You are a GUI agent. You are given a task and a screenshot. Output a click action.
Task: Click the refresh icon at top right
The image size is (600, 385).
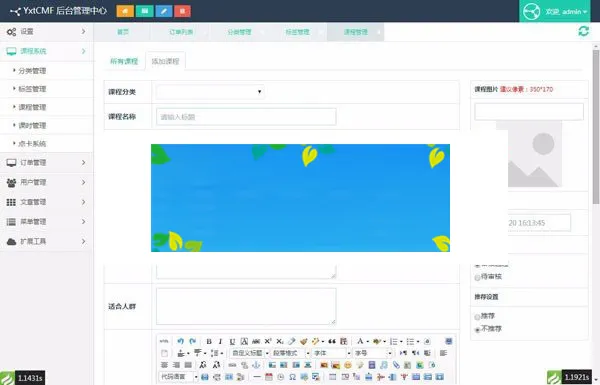pyautogui.click(x=583, y=31)
